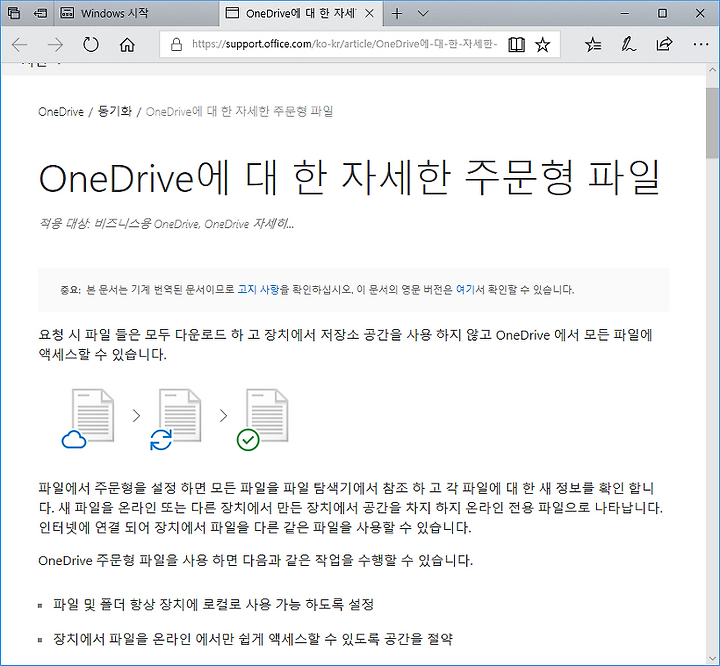Toggle Reading view book icon
The width and height of the screenshot is (720, 666).
coord(517,45)
